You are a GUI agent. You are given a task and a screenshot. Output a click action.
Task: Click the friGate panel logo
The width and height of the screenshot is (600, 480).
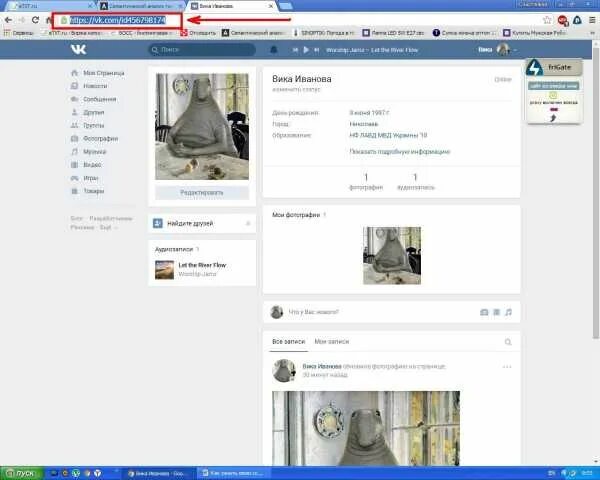535,67
